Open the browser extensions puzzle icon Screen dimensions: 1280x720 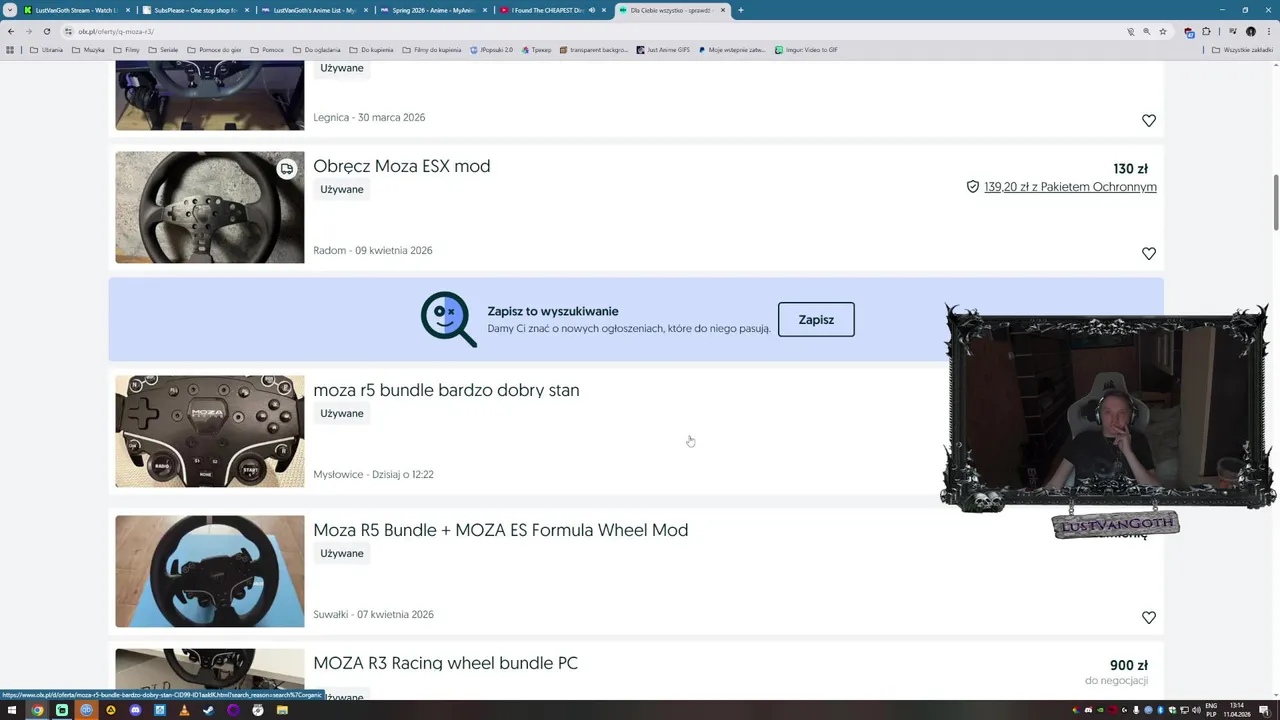(1206, 31)
